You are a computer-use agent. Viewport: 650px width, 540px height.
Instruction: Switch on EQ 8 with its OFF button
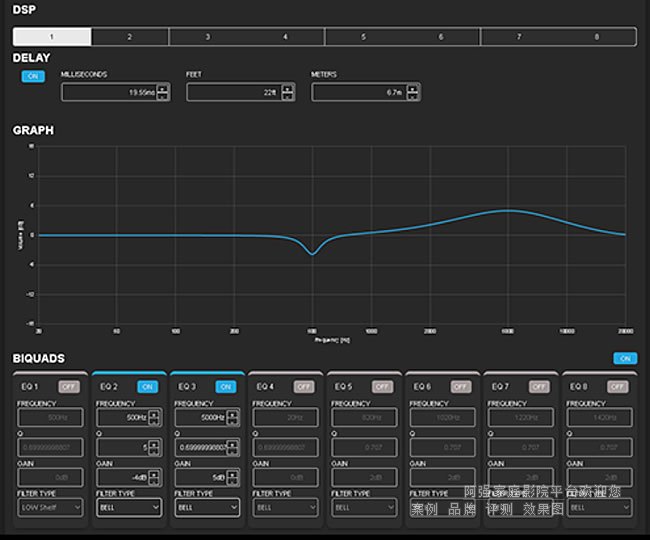(x=617, y=386)
